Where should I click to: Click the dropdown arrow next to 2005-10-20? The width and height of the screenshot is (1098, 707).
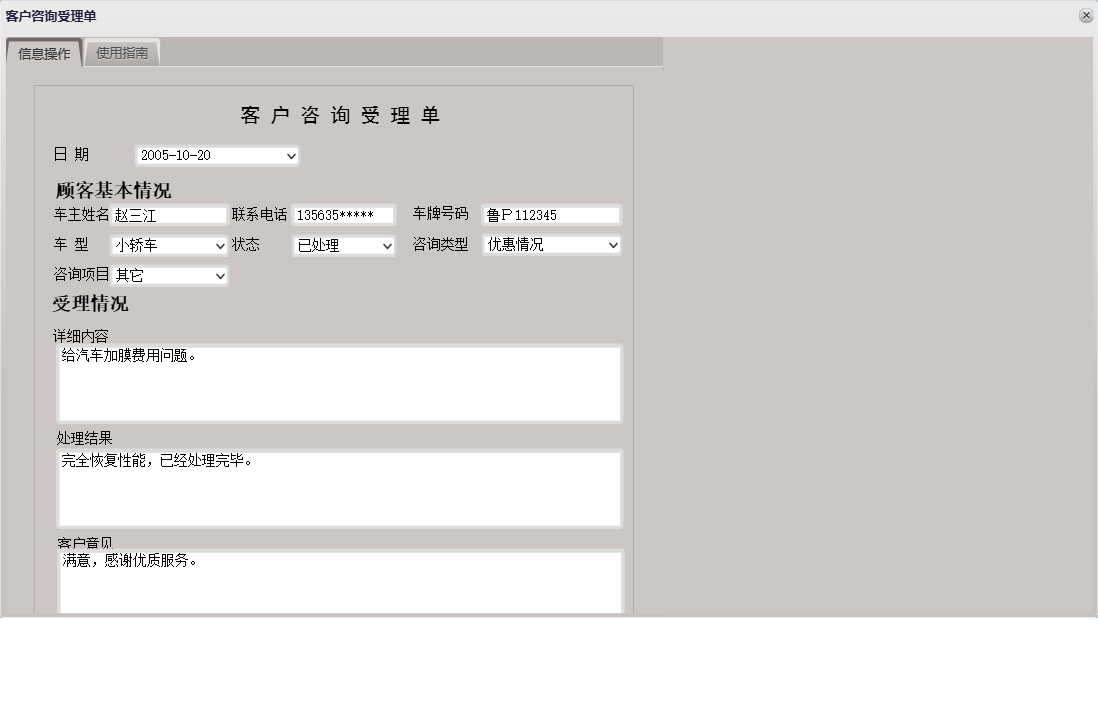[290, 155]
